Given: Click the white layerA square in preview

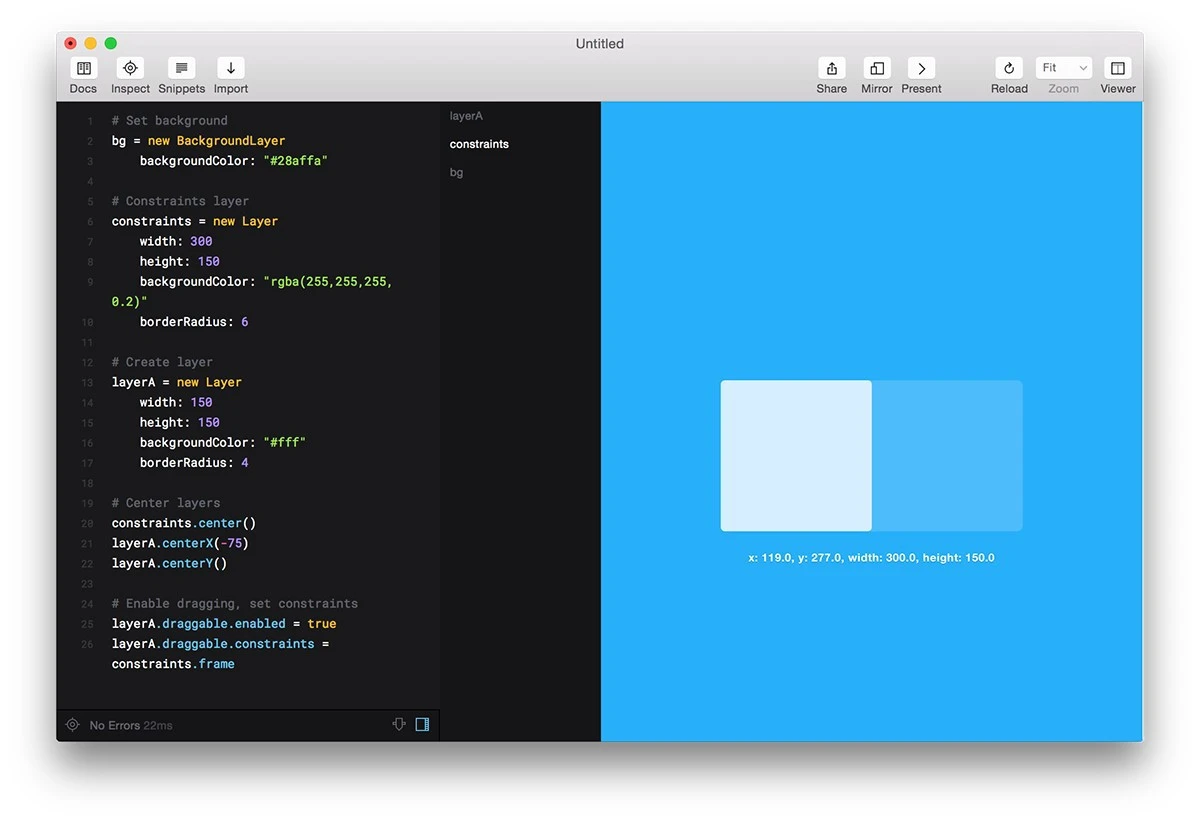Looking at the screenshot, I should click(796, 455).
